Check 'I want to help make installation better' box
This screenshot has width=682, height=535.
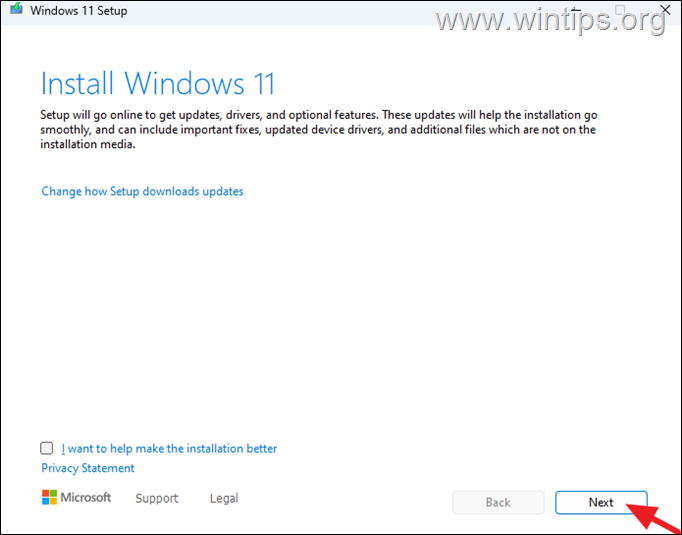[x=47, y=448]
